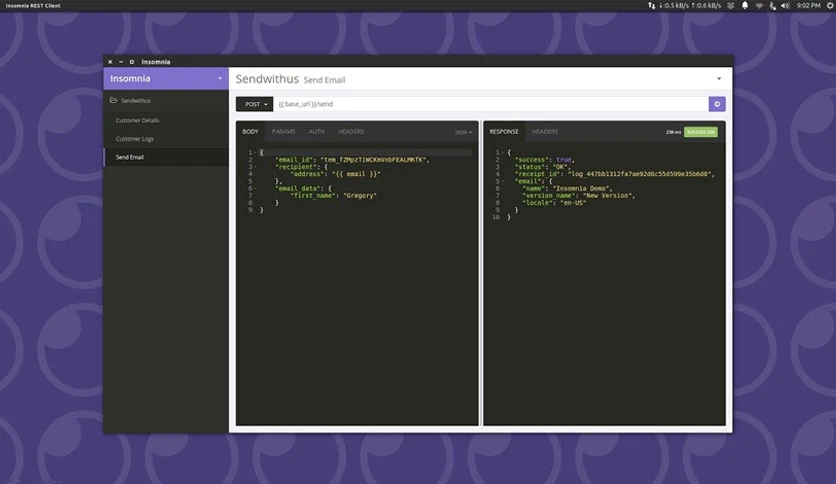Viewport: 836px width, 484px height.
Task: Open the request actions dropdown arrow
Action: 719,79
